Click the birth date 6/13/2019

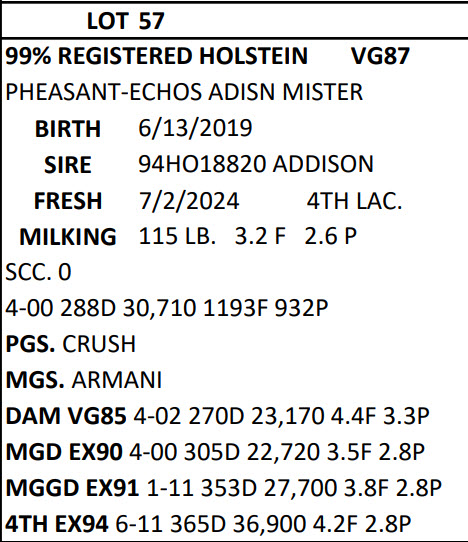pyautogui.click(x=195, y=128)
